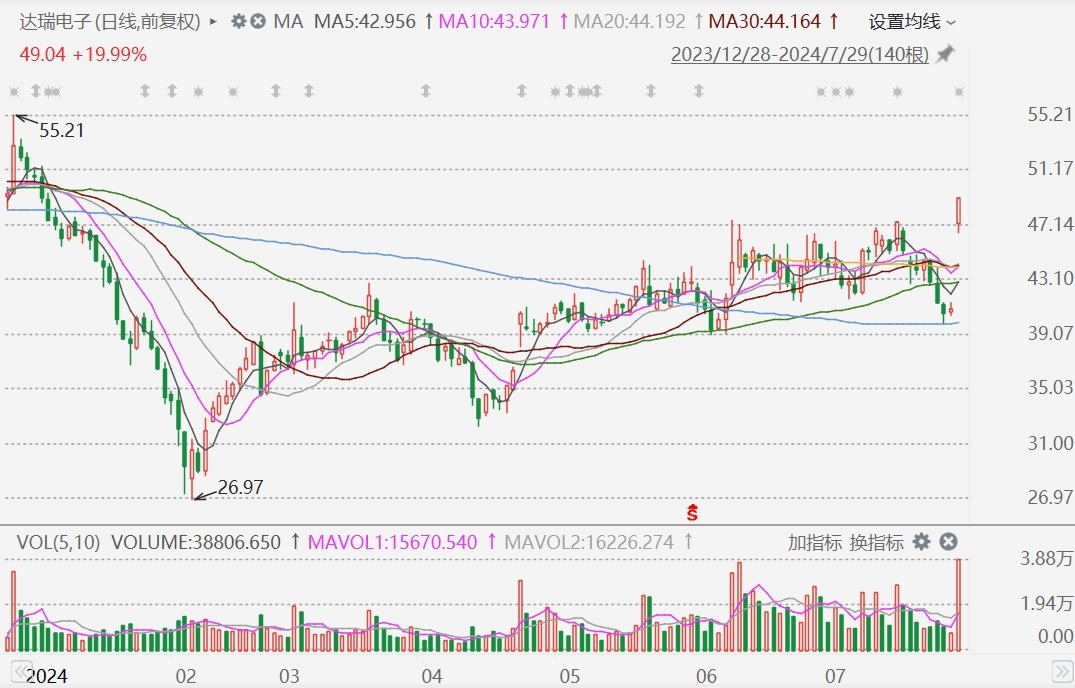Click the 2024 label on the time axis
The height and width of the screenshot is (688, 1075).
(x=47, y=676)
